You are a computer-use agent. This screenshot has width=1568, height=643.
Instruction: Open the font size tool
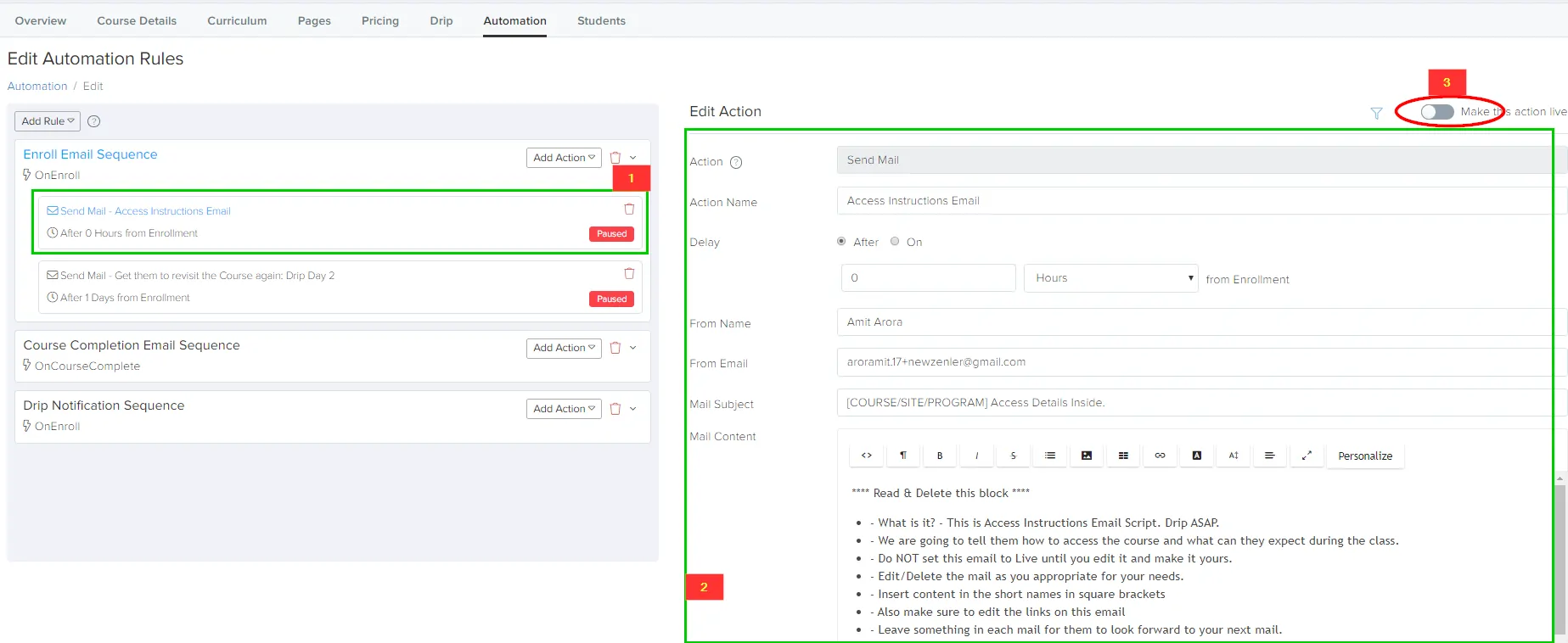coord(1234,456)
